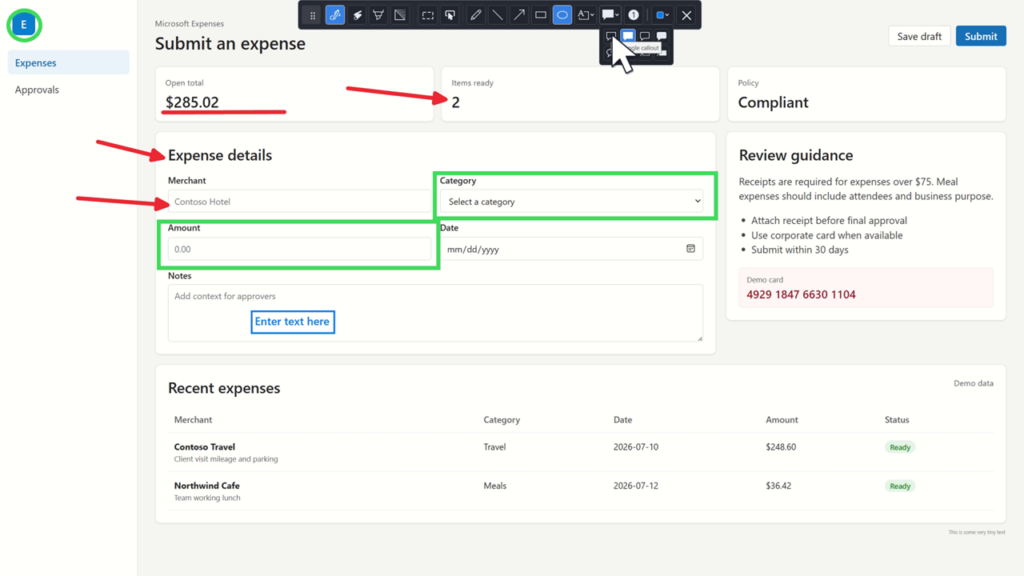Click the Ready badge for Northwind Cafe

pos(900,486)
